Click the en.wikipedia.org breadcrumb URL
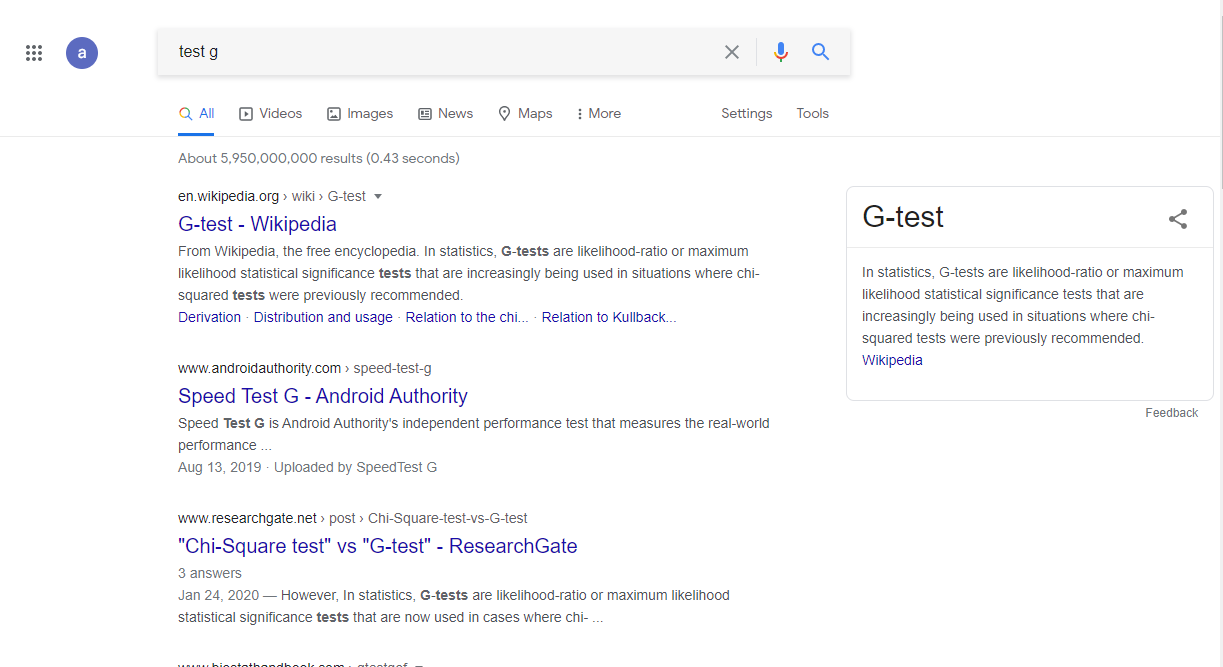The width and height of the screenshot is (1223, 667). pyautogui.click(x=272, y=196)
